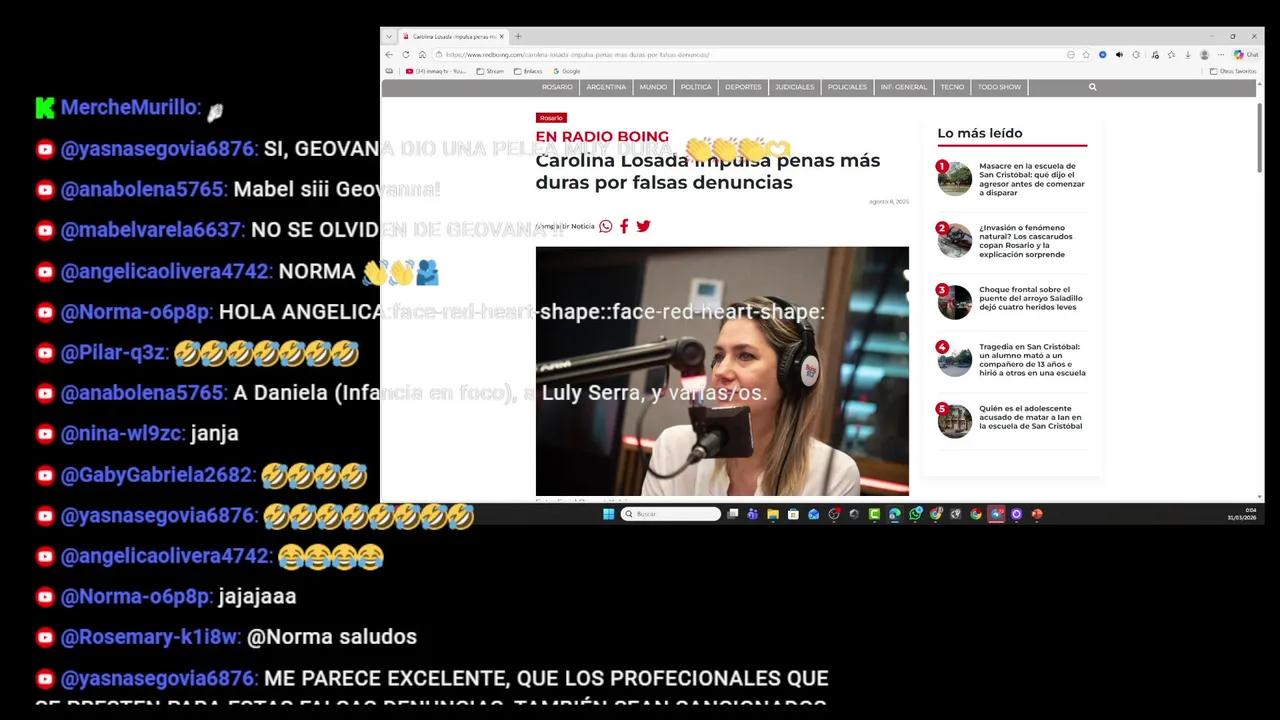Open the browser profile avatar icon

click(x=1204, y=55)
